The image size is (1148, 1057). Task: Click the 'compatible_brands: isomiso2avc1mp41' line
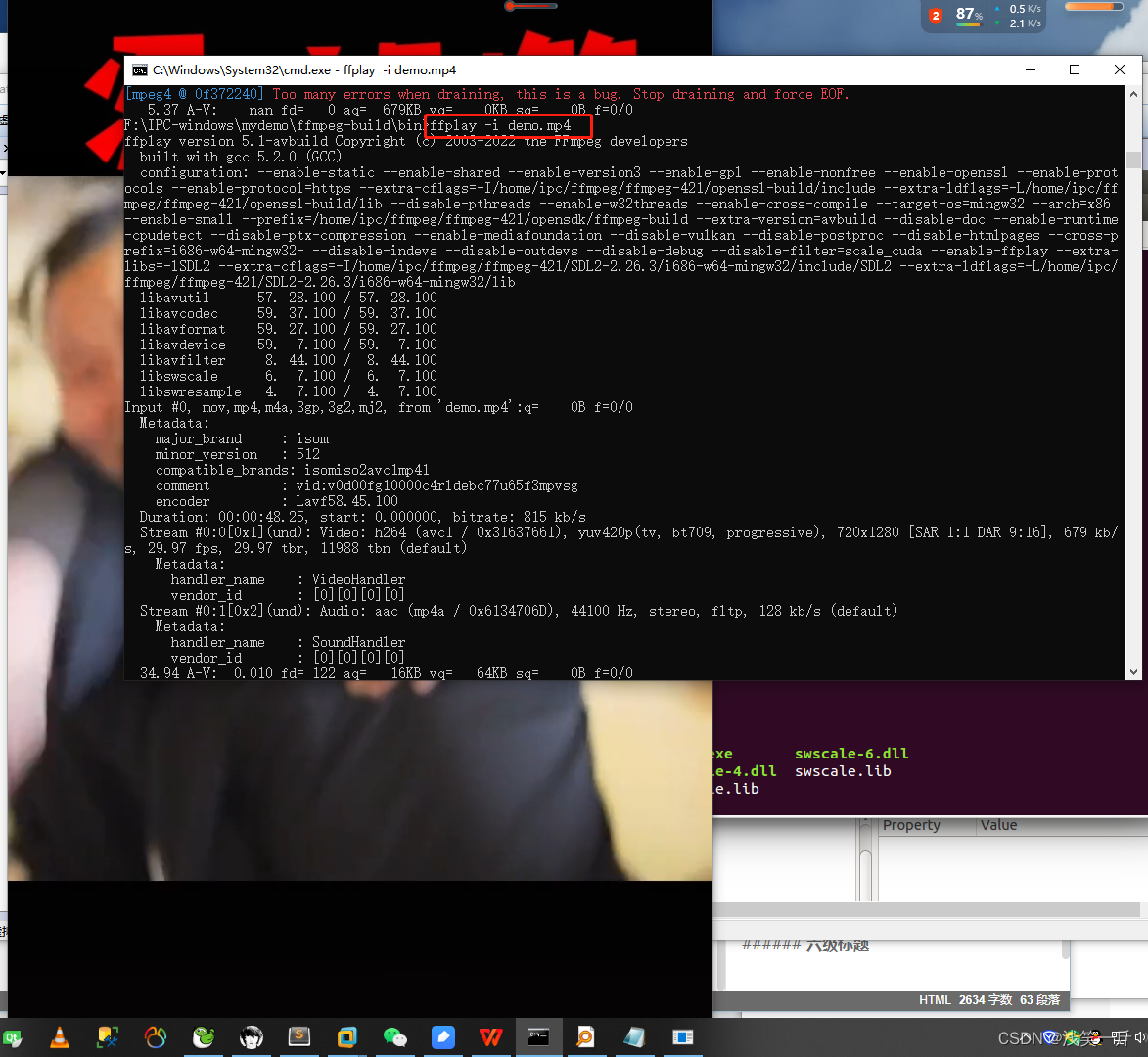pos(292,470)
